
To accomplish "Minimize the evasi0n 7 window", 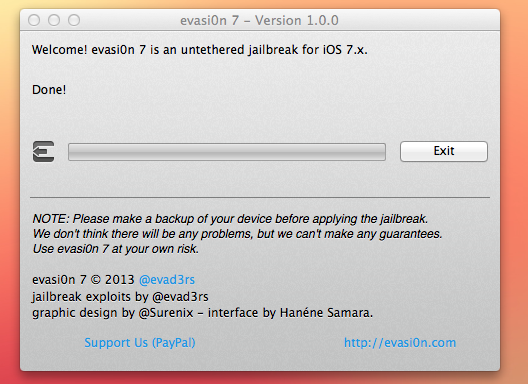I will (54, 20).
